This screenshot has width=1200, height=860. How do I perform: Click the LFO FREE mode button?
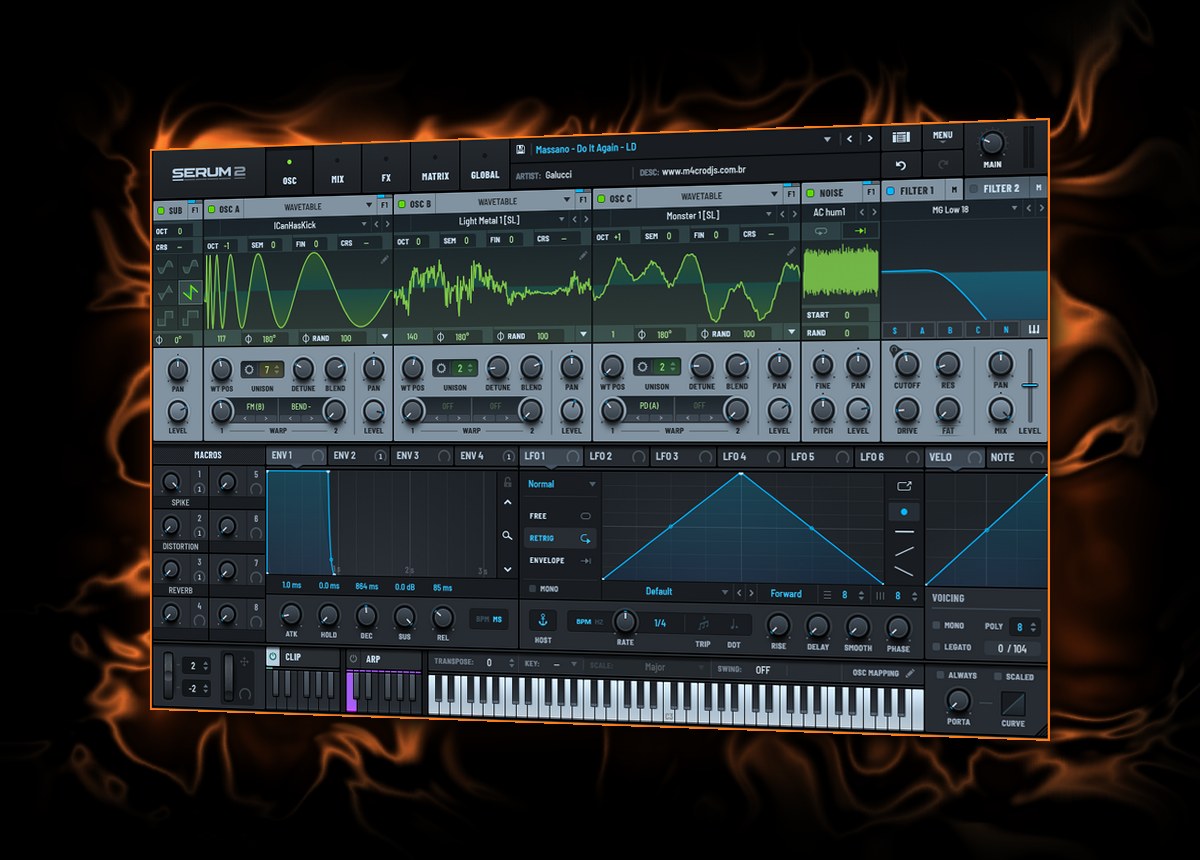[x=560, y=516]
